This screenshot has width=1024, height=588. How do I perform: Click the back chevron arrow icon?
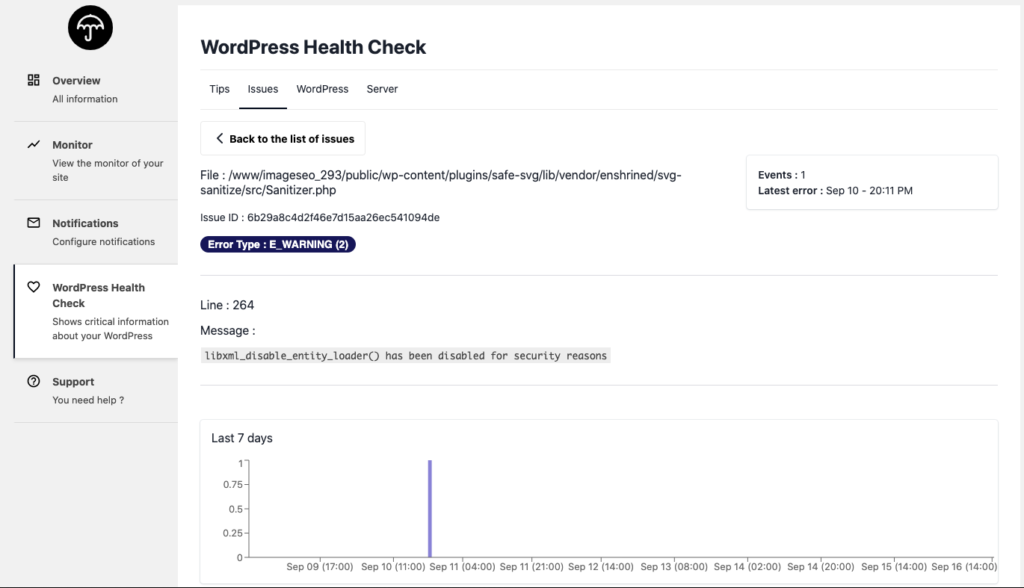pos(219,139)
